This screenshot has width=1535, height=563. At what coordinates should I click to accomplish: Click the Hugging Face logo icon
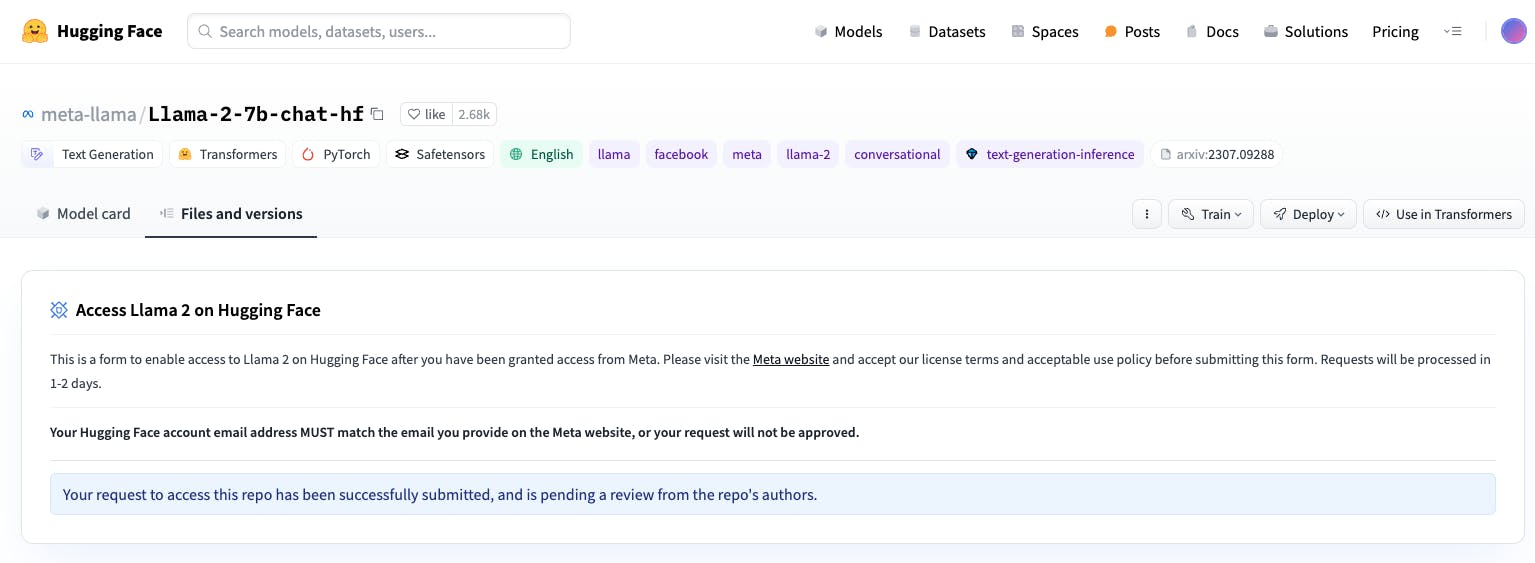click(35, 31)
